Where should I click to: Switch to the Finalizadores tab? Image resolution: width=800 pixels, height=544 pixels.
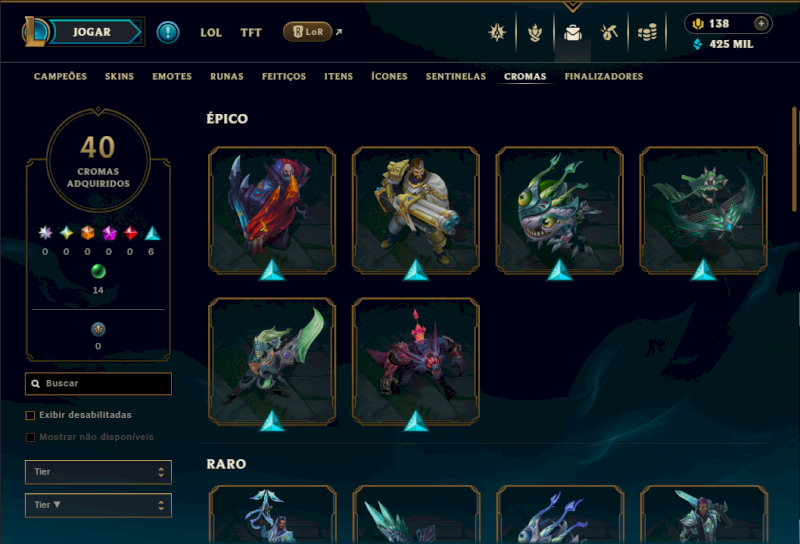coord(604,77)
